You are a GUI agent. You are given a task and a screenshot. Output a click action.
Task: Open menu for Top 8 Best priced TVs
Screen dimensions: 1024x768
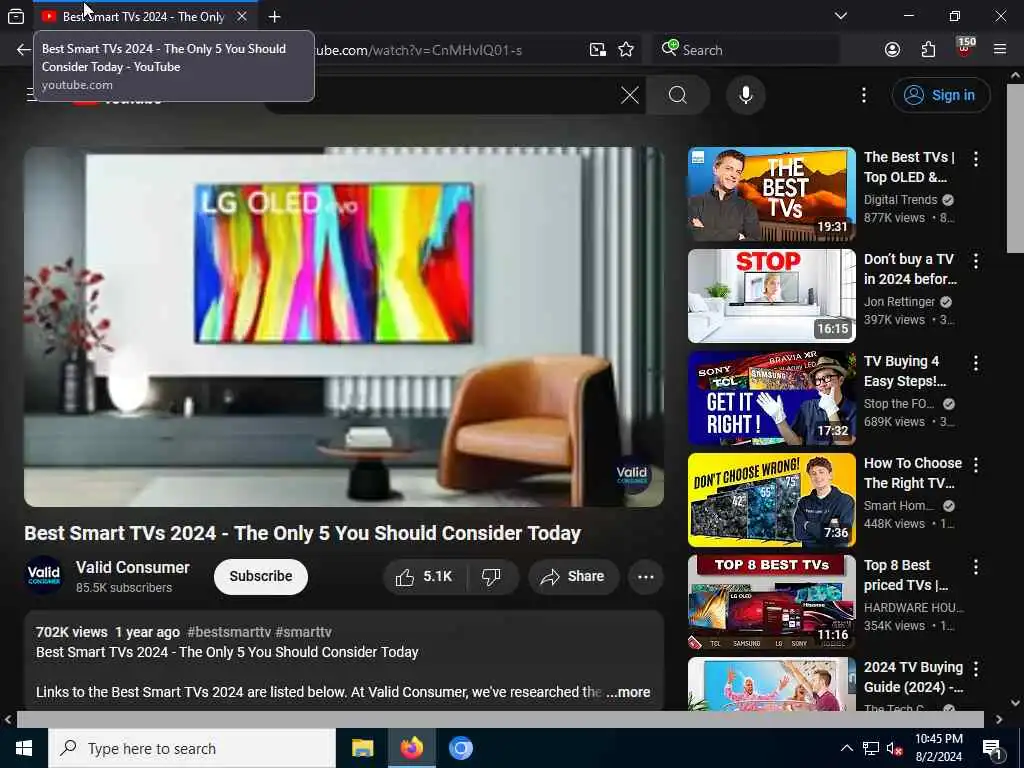point(976,567)
